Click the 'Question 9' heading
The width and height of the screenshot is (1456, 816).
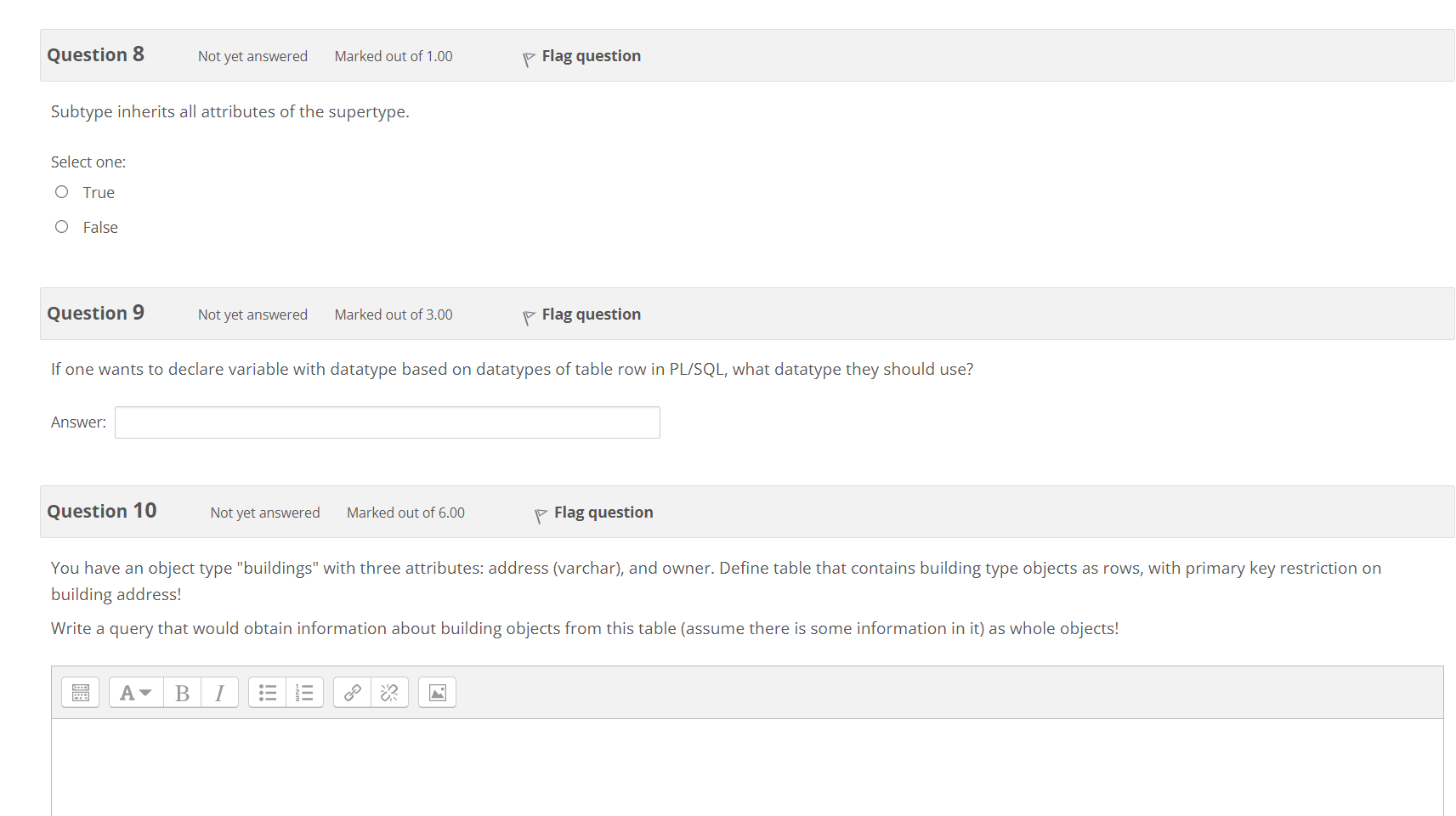[x=96, y=313]
